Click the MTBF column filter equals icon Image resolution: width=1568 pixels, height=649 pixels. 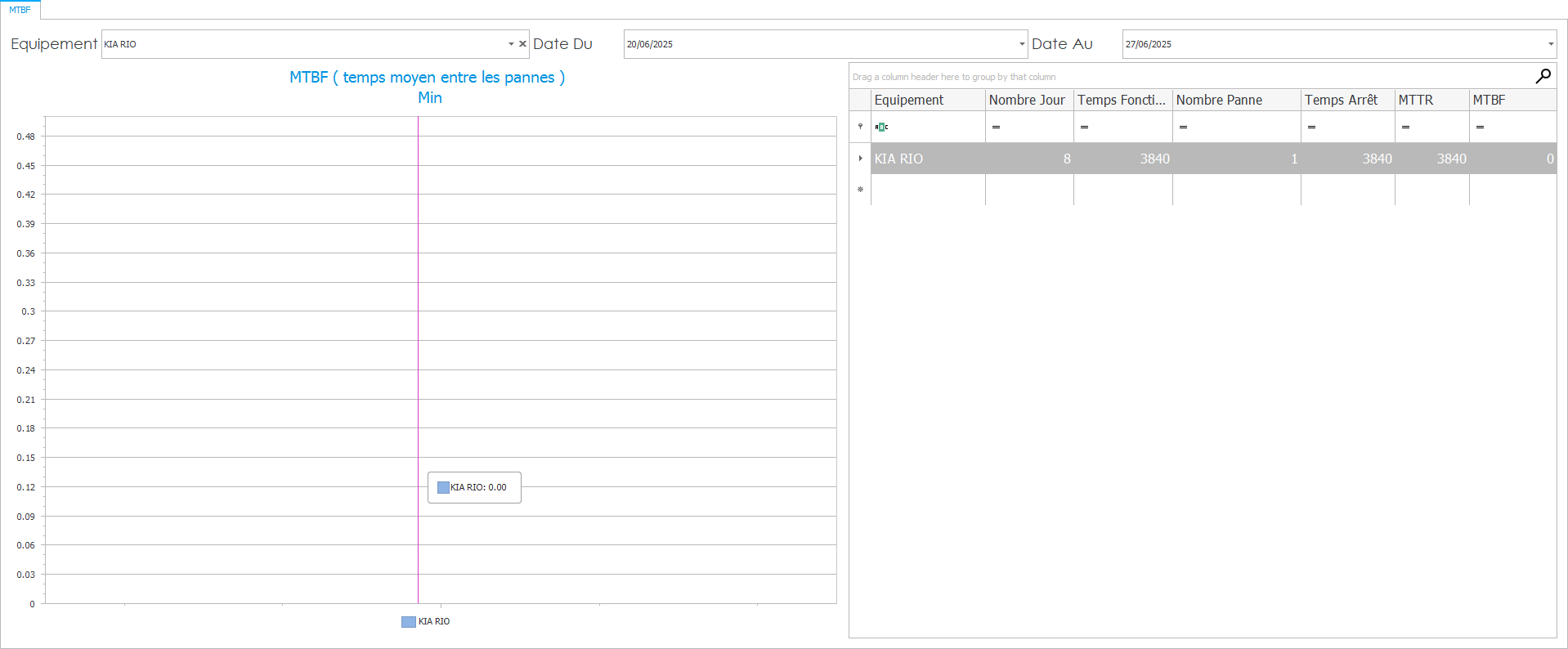click(x=1480, y=127)
